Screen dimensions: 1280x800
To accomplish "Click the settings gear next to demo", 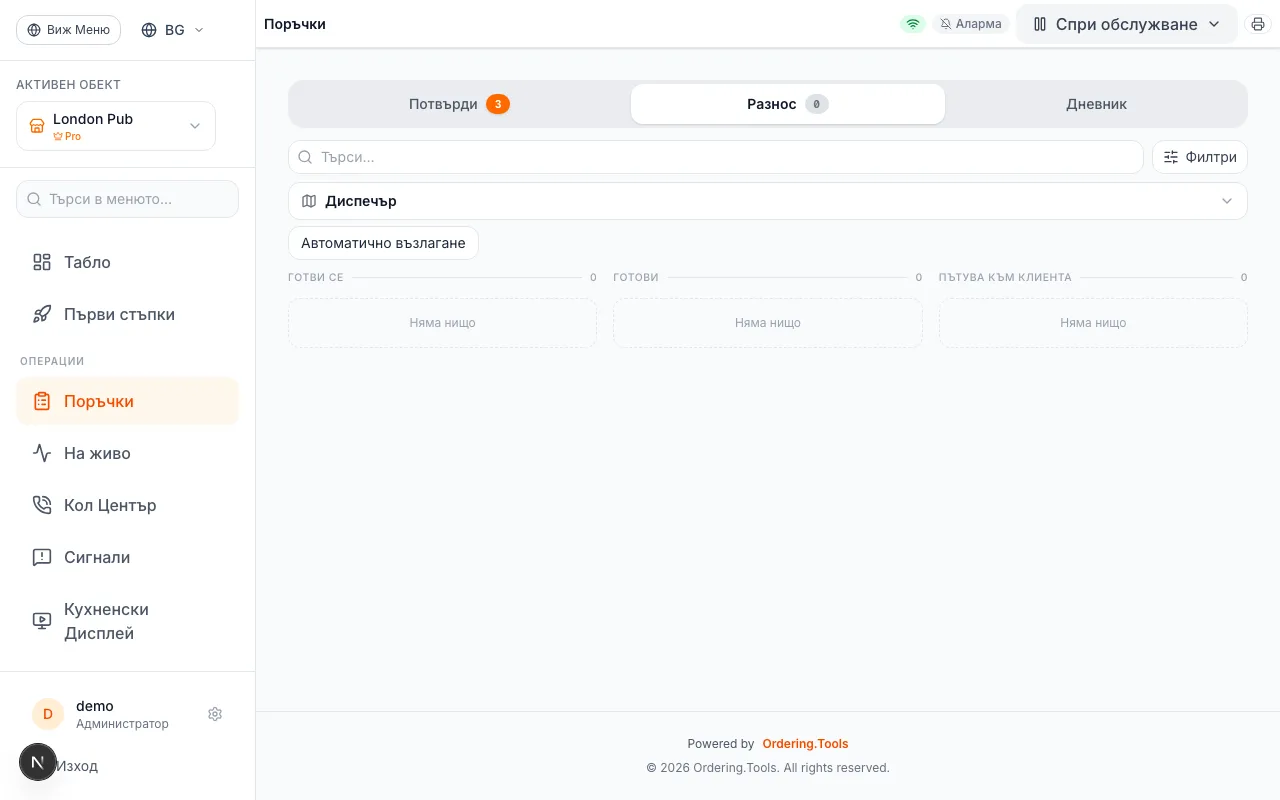I will [x=215, y=714].
